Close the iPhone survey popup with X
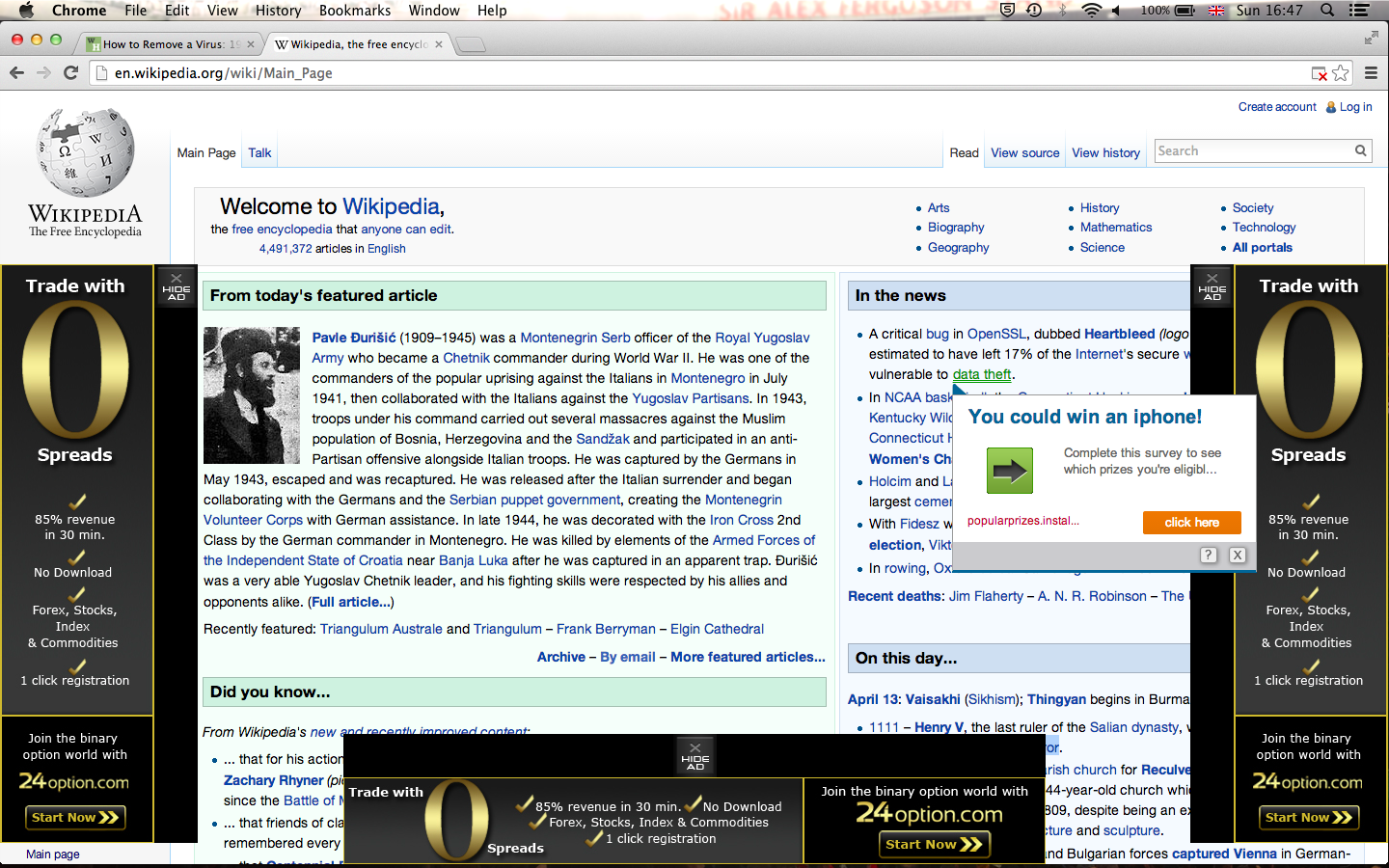This screenshot has height=868, width=1389. 1238,555
